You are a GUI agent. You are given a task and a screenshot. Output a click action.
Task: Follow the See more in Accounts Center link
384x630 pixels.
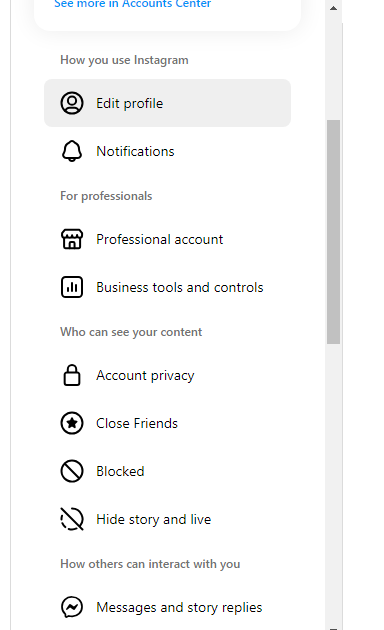(133, 4)
